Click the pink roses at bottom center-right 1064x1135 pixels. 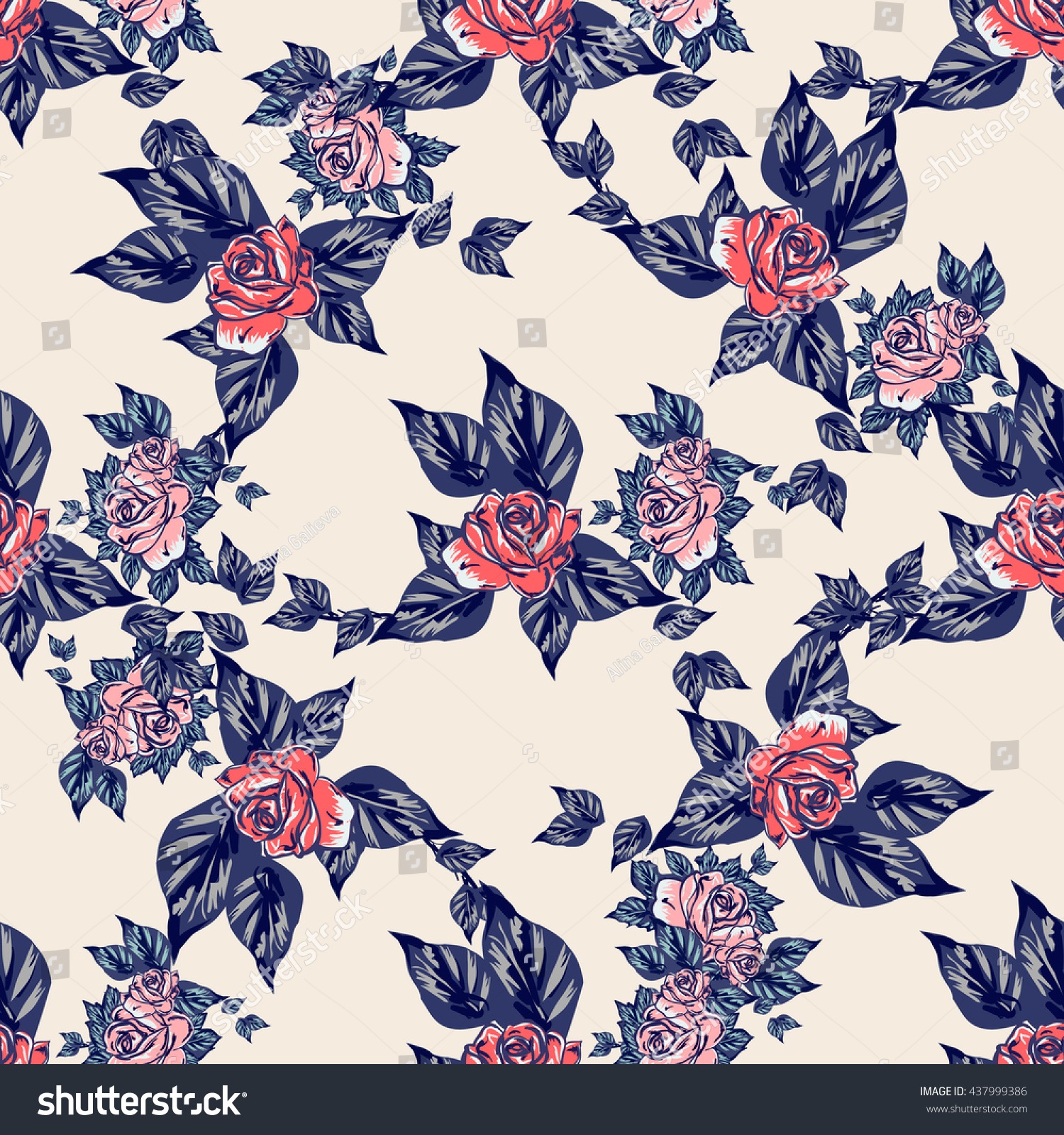point(711,924)
